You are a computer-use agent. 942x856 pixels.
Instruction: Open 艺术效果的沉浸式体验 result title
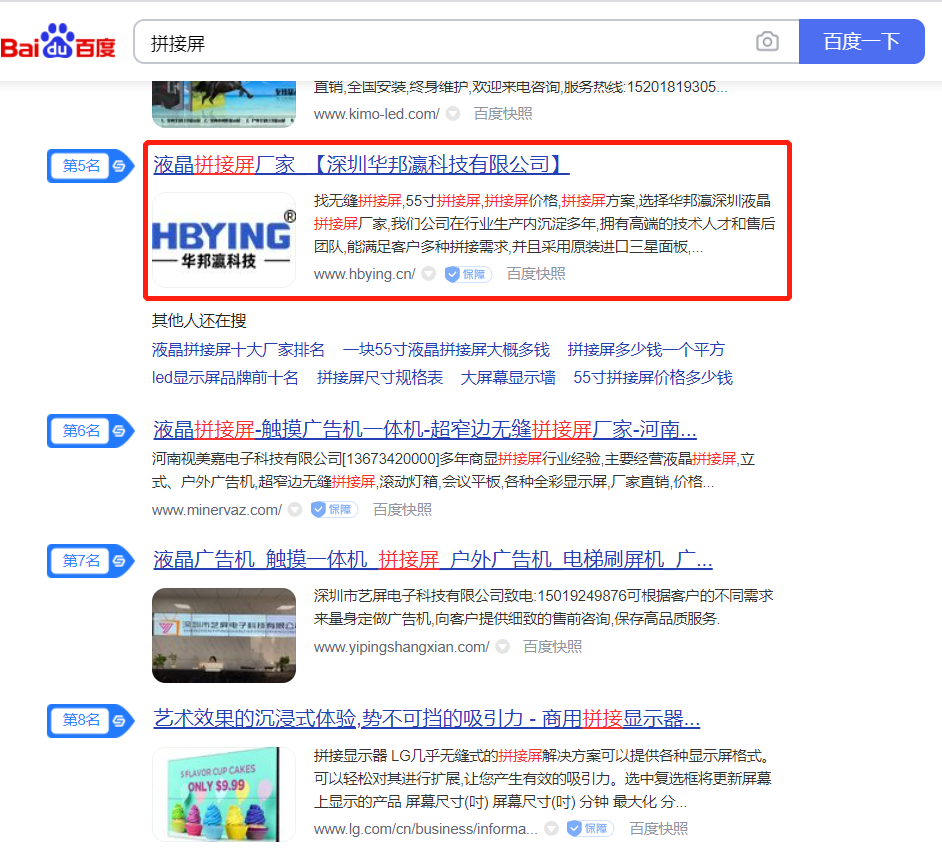coord(427,718)
